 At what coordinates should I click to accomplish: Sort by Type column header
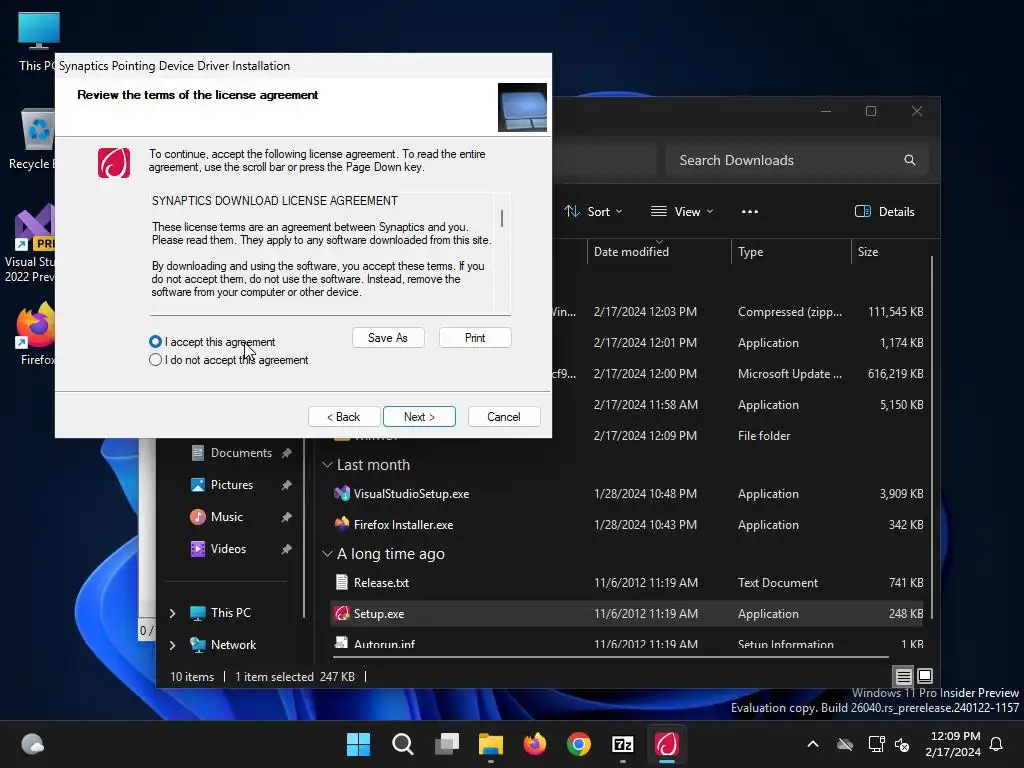click(750, 251)
